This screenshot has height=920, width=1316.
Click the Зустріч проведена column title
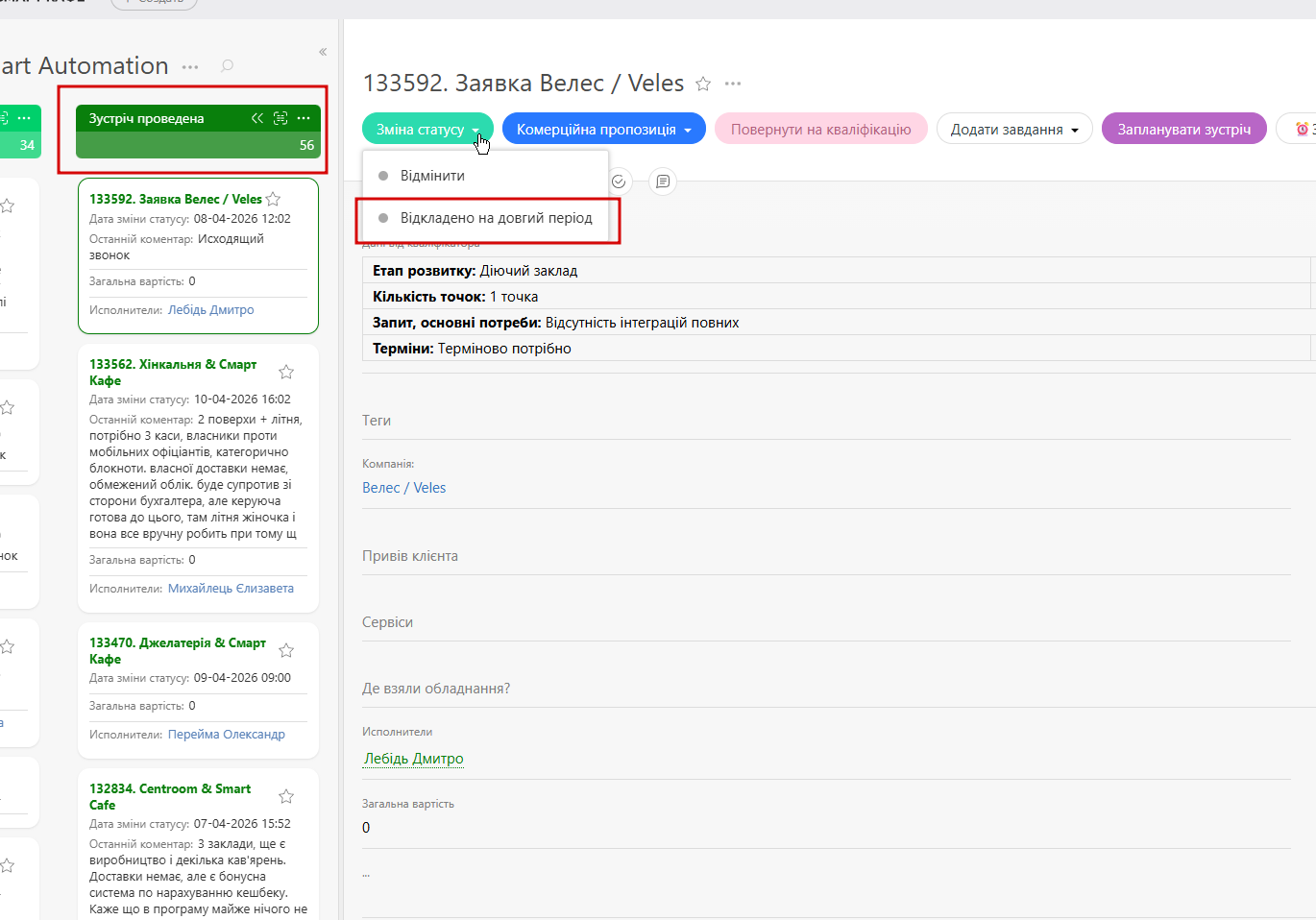pos(147,118)
